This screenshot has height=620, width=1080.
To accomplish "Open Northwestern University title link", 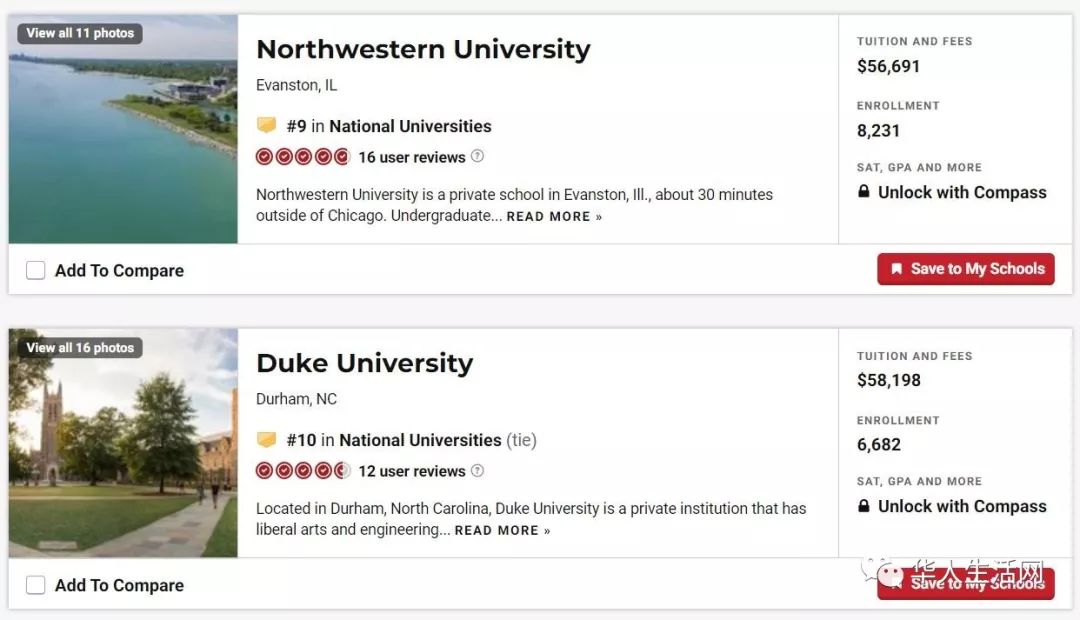I will (x=424, y=49).
